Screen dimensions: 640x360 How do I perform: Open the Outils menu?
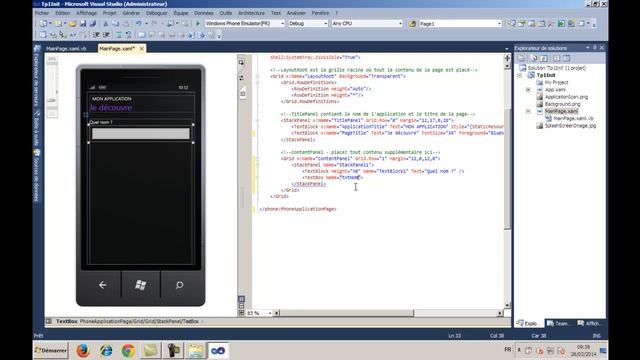226,13
